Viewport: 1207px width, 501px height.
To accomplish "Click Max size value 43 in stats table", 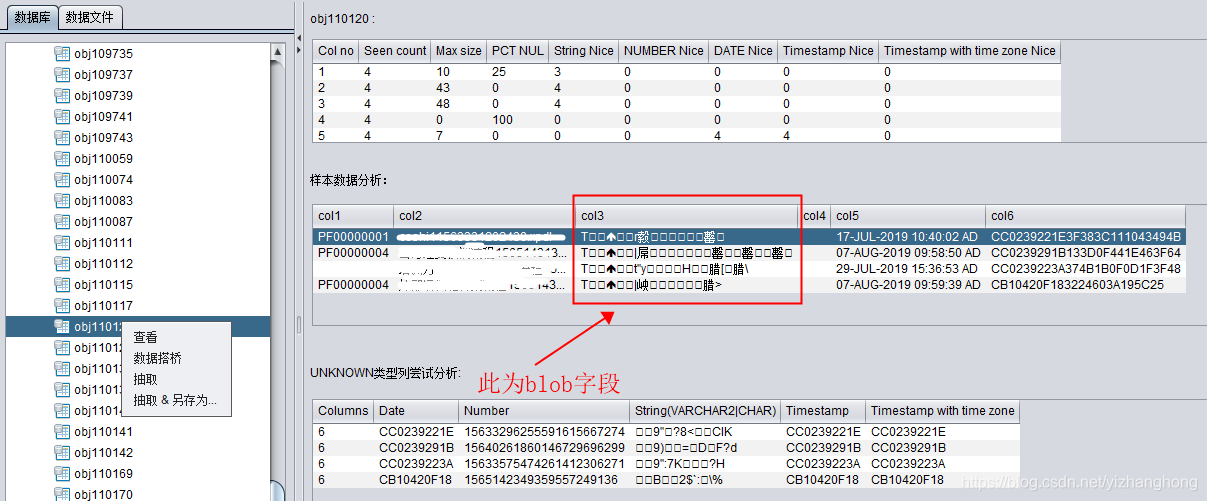I will click(x=459, y=88).
